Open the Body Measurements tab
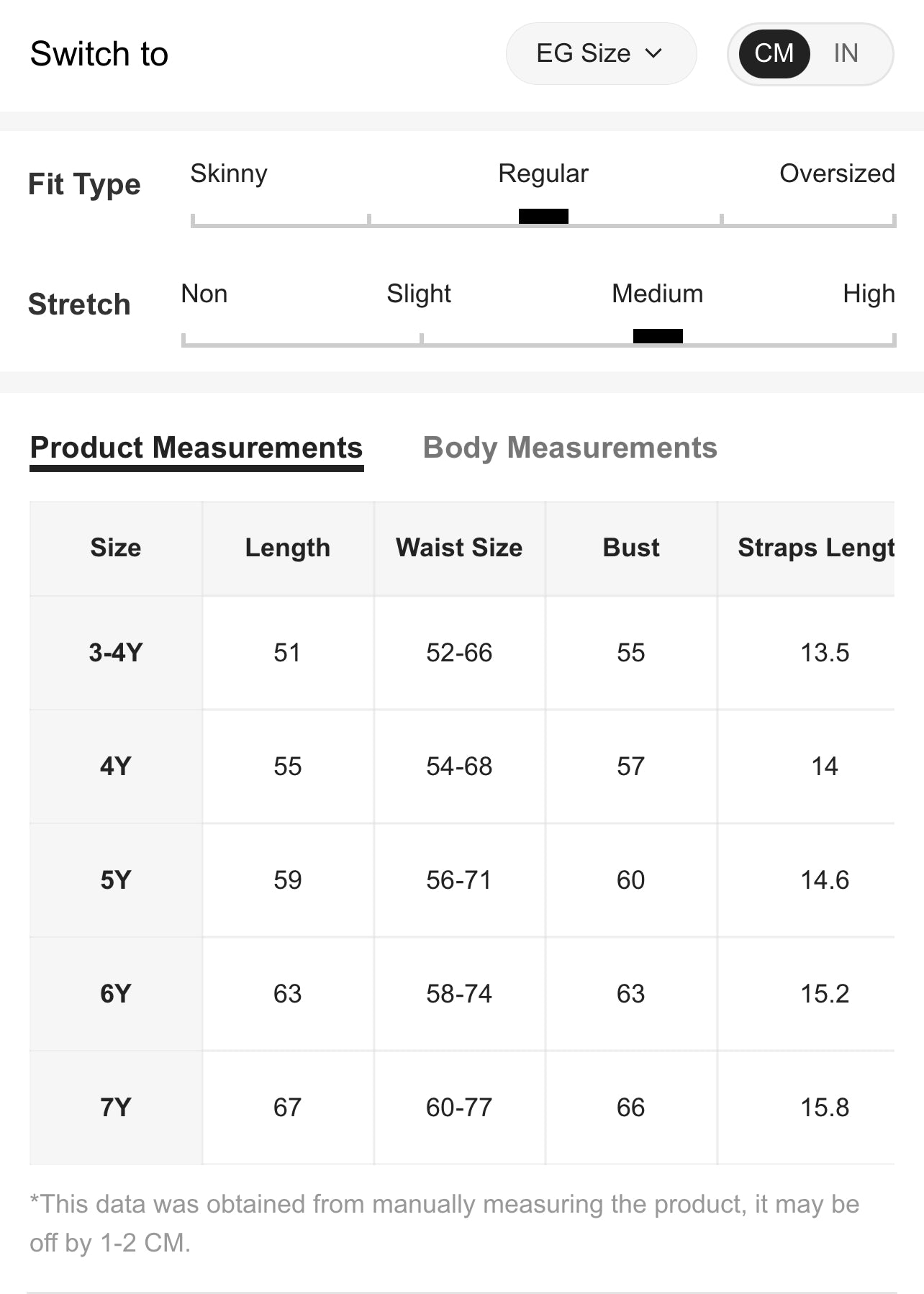This screenshot has height=1294, width=924. coord(569,448)
